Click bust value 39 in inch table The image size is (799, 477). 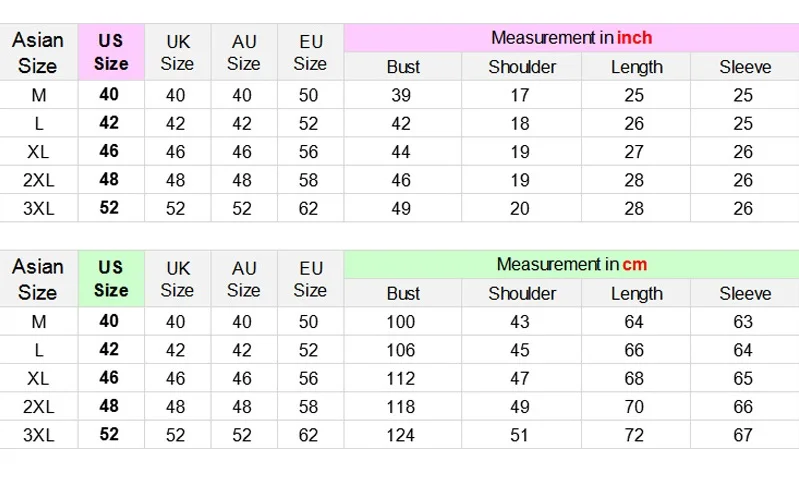pos(401,95)
